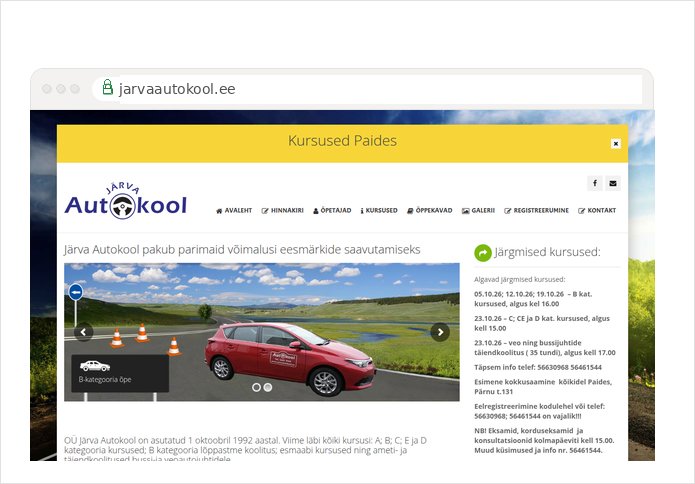Open the AVALEHT menu item
695x484 pixels.
pyautogui.click(x=234, y=211)
